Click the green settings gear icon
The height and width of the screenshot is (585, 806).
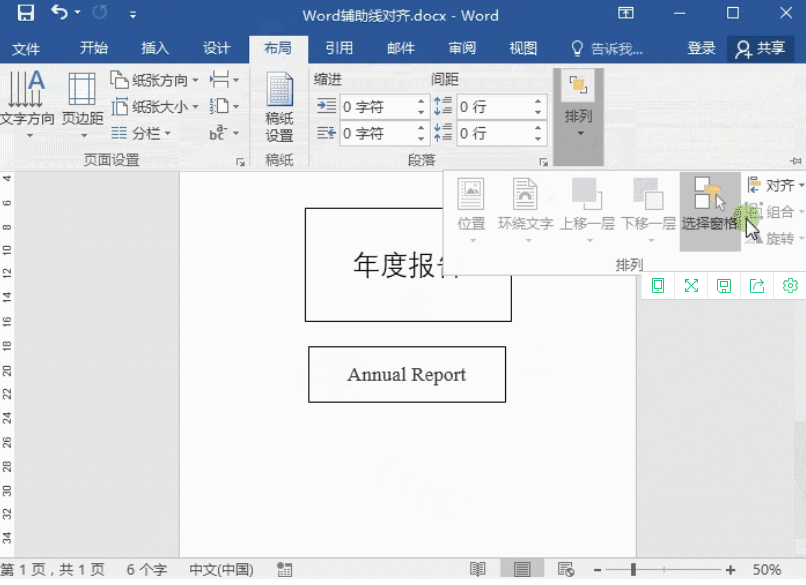(x=790, y=286)
